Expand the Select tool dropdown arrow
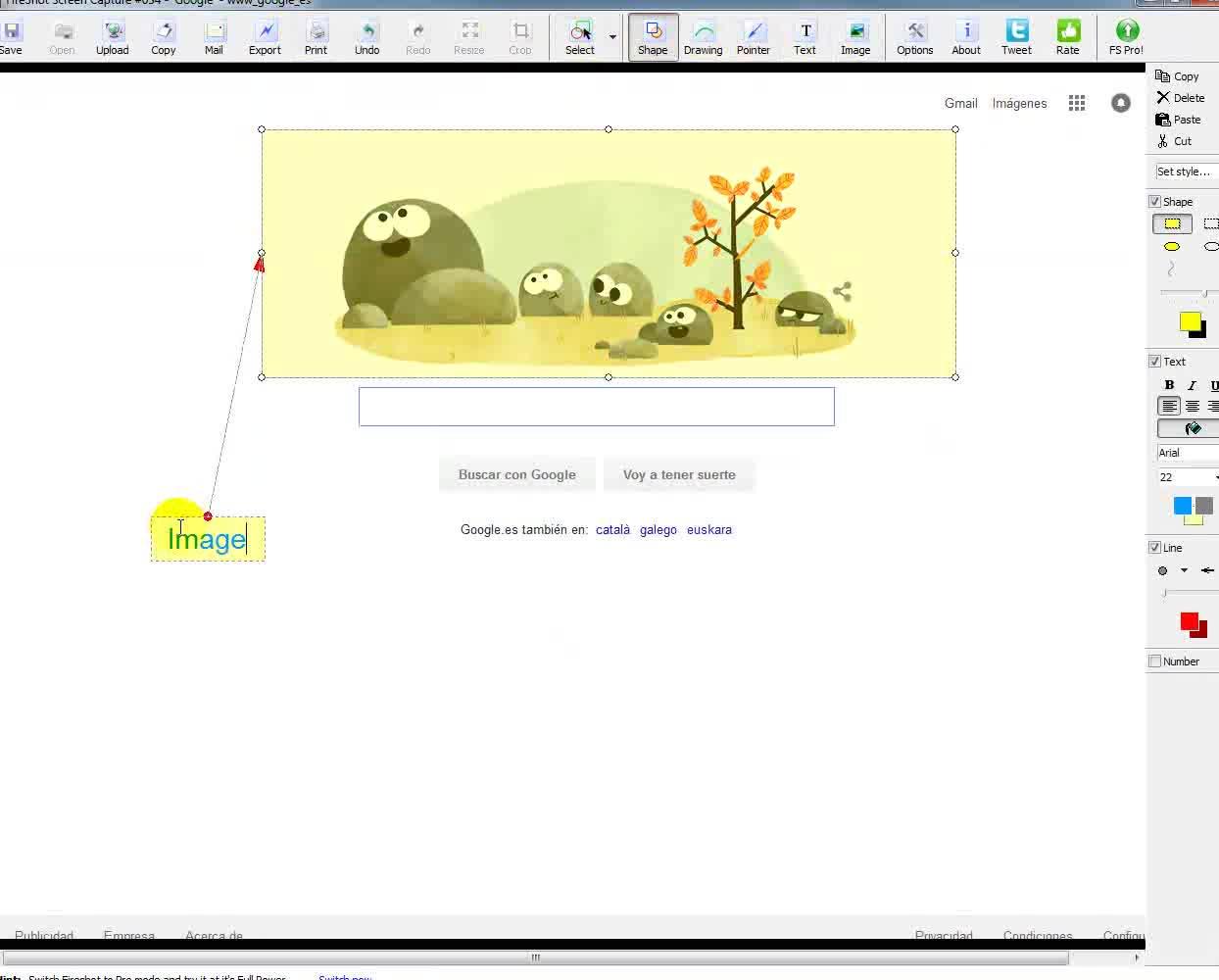 [612, 38]
